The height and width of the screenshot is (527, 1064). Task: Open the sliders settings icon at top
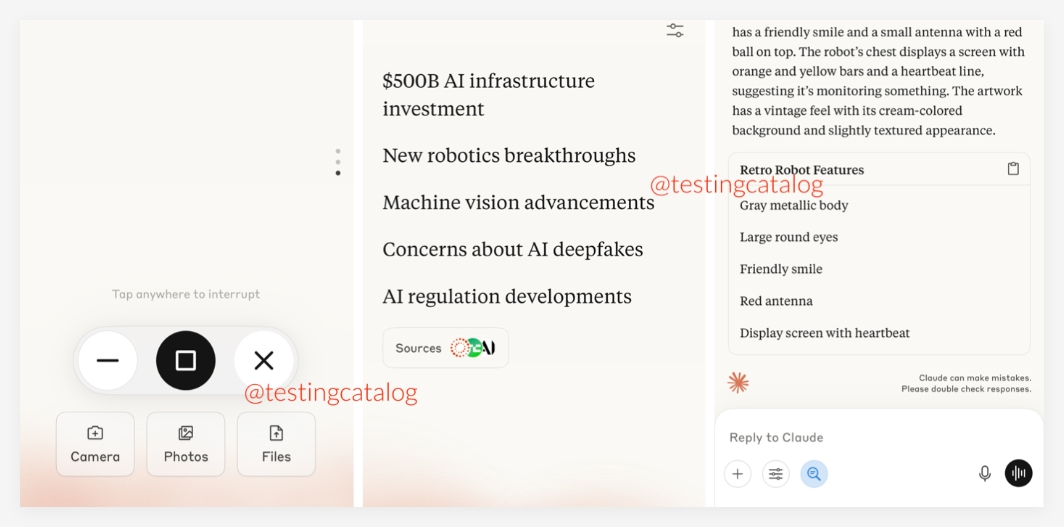(x=675, y=30)
